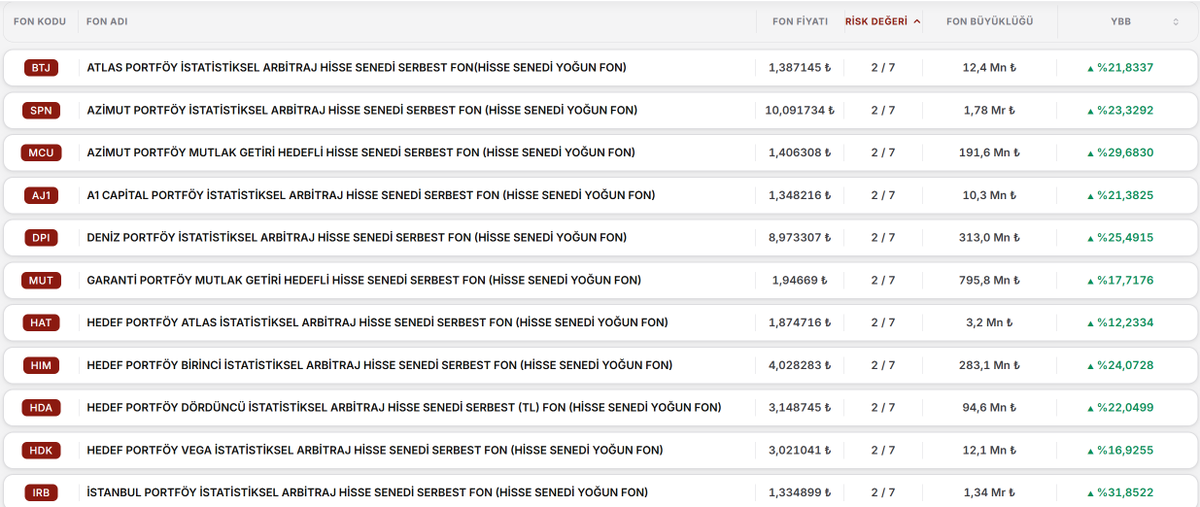This screenshot has width=1200, height=507.
Task: Open the Azimut Portföy Mutlak Getiri Hedefli fund name
Action: pyautogui.click(x=361, y=153)
